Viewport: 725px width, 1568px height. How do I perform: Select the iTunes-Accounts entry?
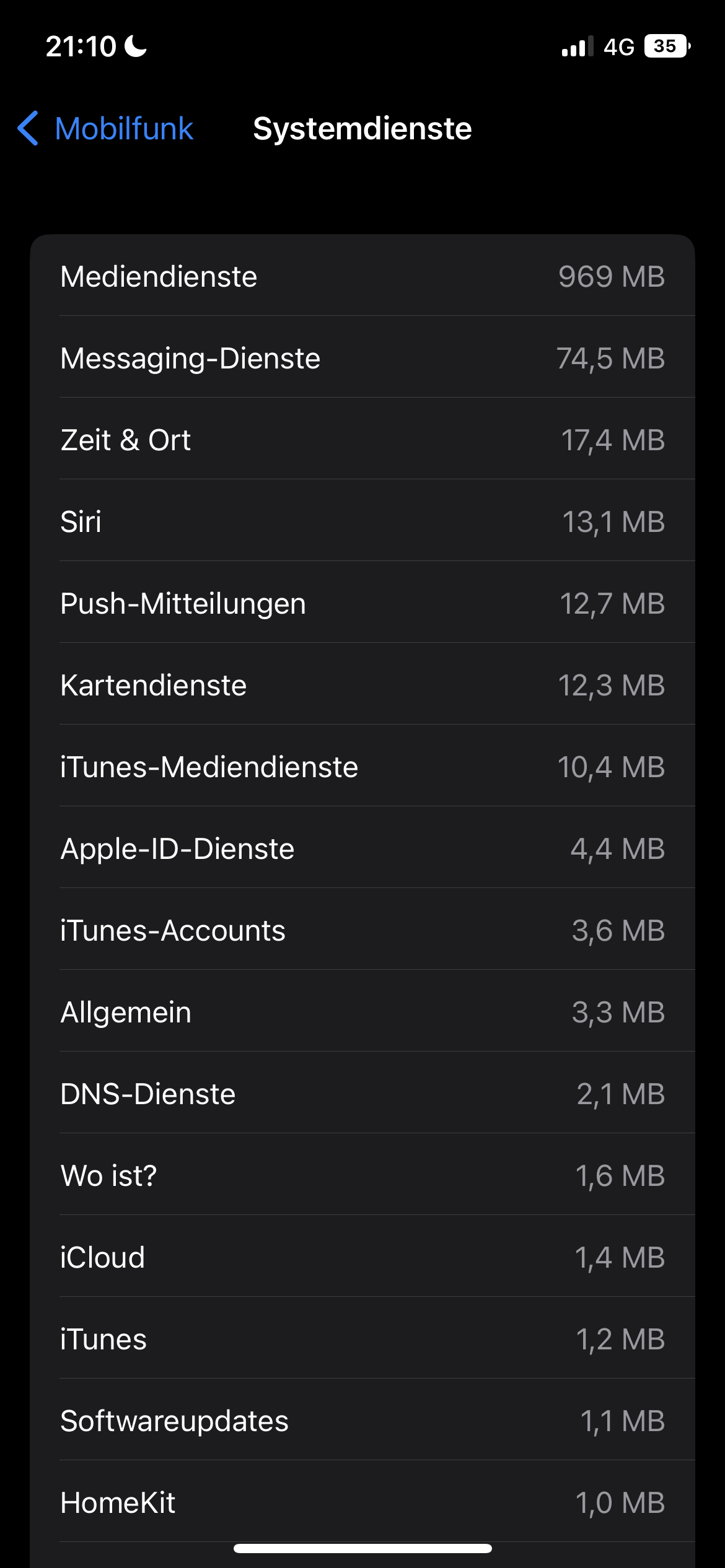coord(362,930)
